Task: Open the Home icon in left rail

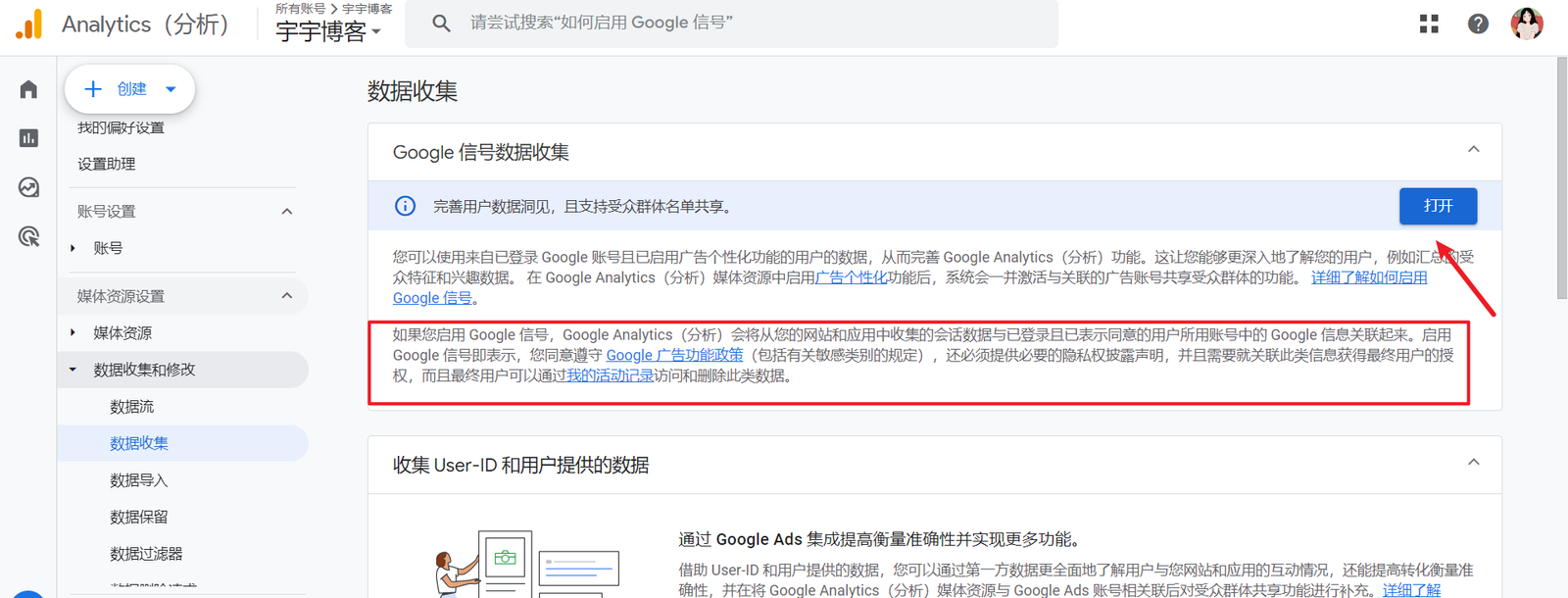Action: click(x=28, y=89)
